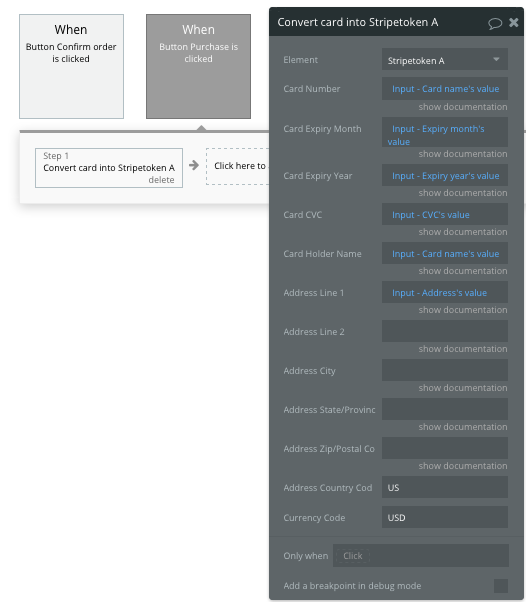
Task: Click the Only when condition field
Action: click(x=421, y=556)
